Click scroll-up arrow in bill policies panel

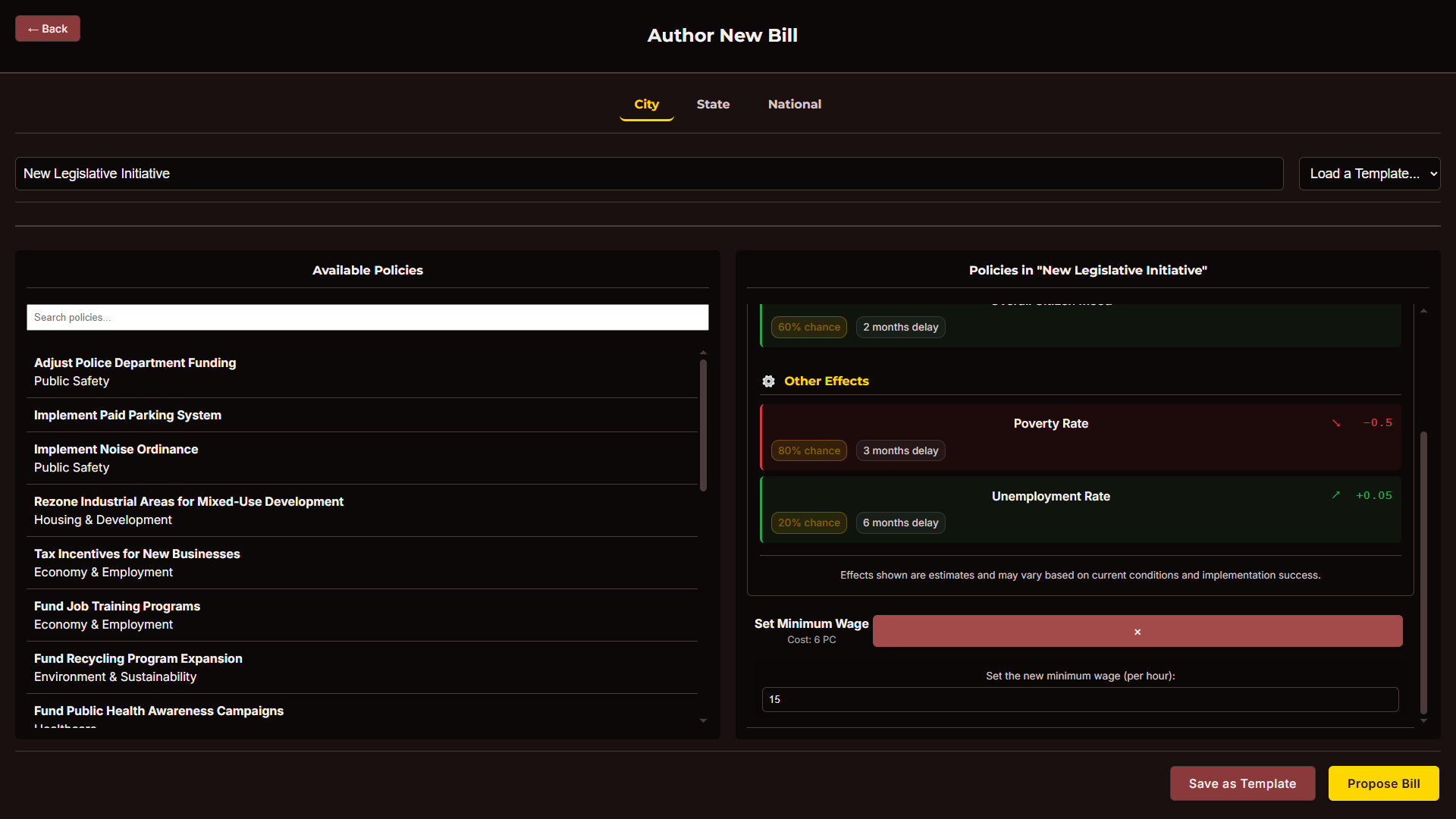pyautogui.click(x=1423, y=311)
